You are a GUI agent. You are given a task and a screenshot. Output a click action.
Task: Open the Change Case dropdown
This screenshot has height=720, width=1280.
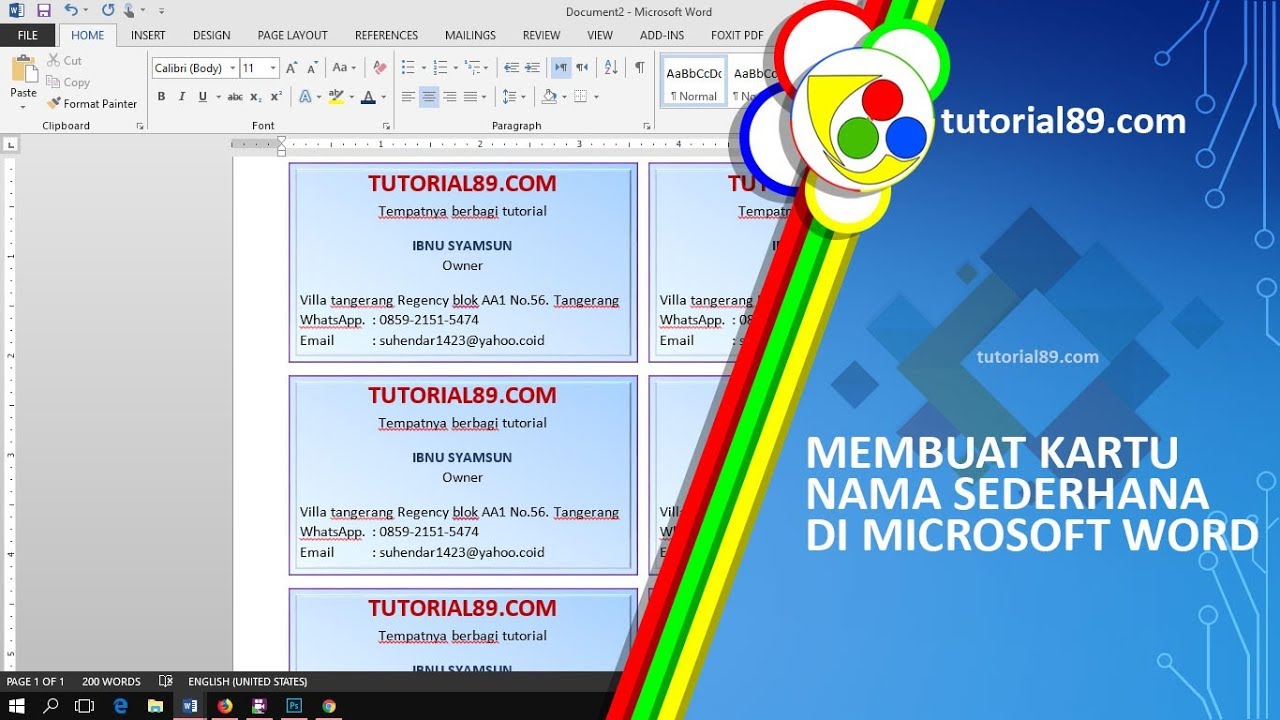pos(343,68)
